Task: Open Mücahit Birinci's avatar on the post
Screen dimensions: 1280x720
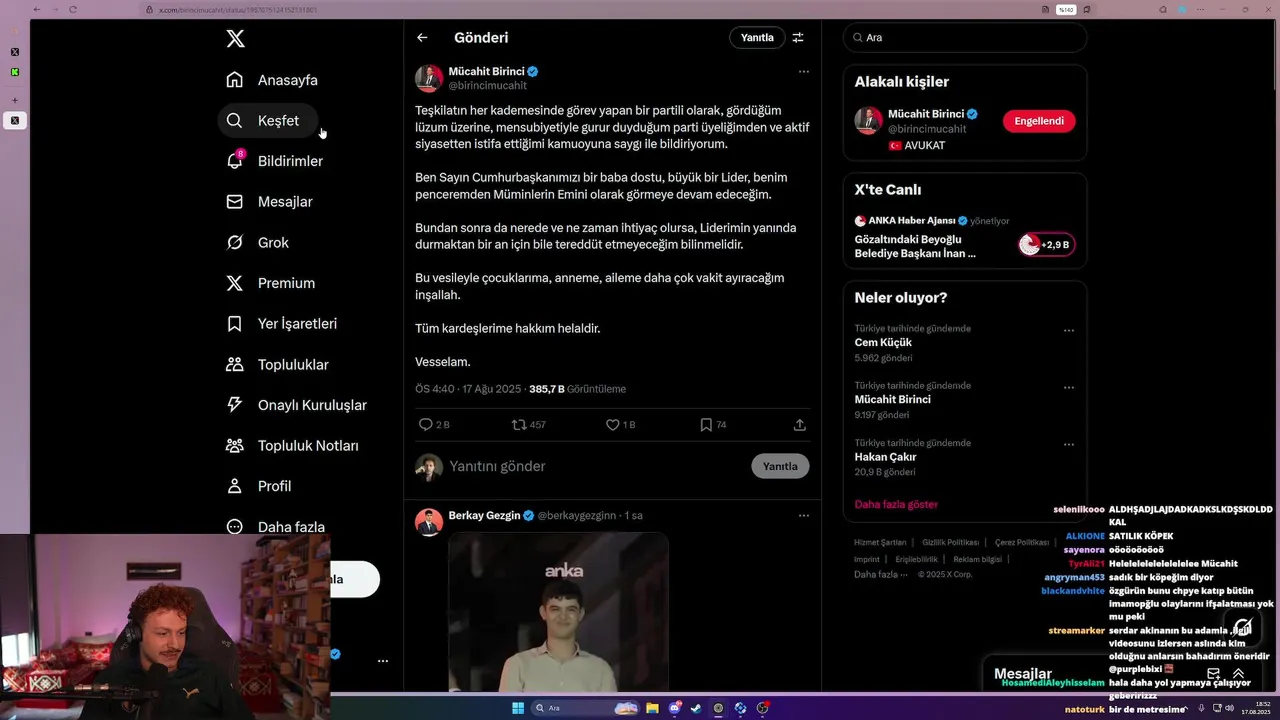Action: click(429, 79)
